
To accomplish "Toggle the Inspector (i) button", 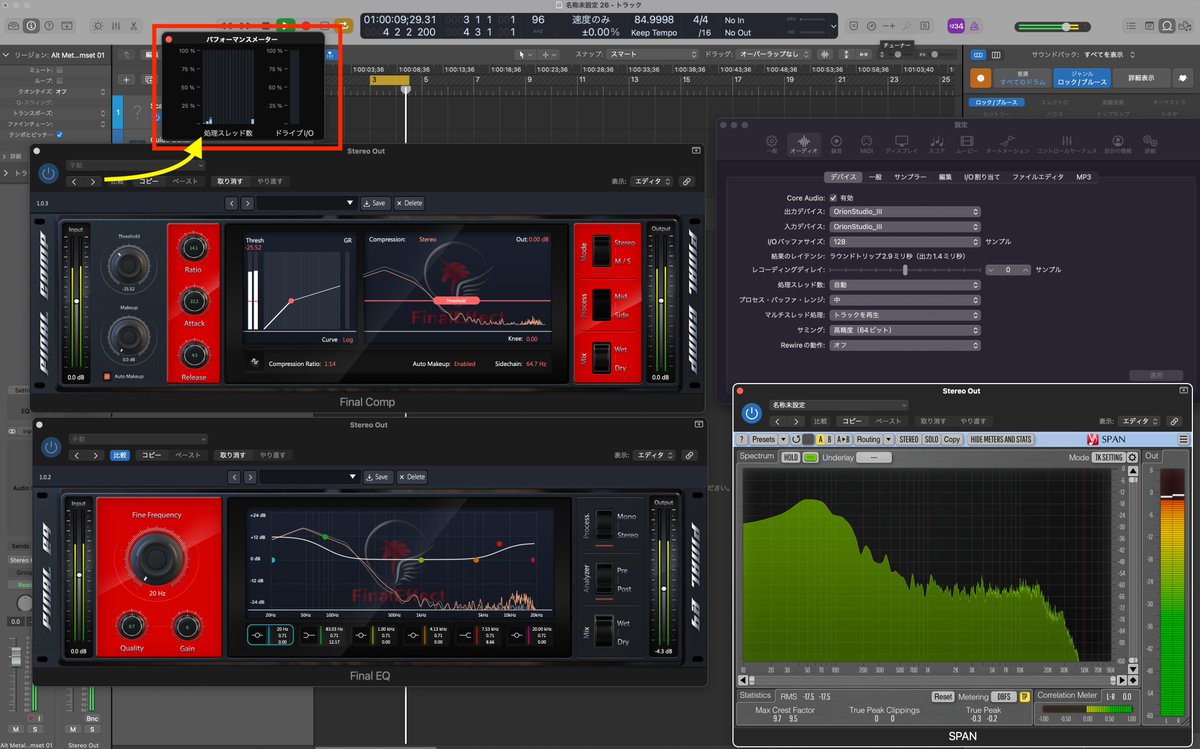I will 31,24.
